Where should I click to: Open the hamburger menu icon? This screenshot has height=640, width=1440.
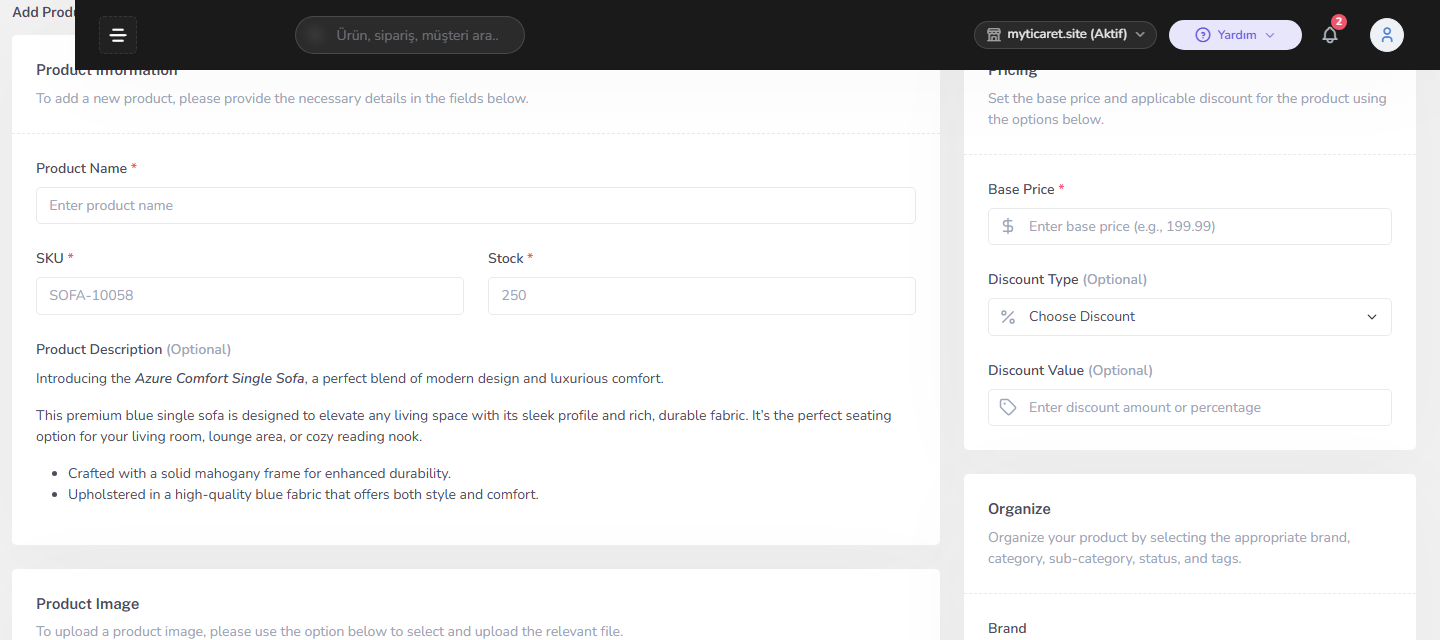coord(118,35)
